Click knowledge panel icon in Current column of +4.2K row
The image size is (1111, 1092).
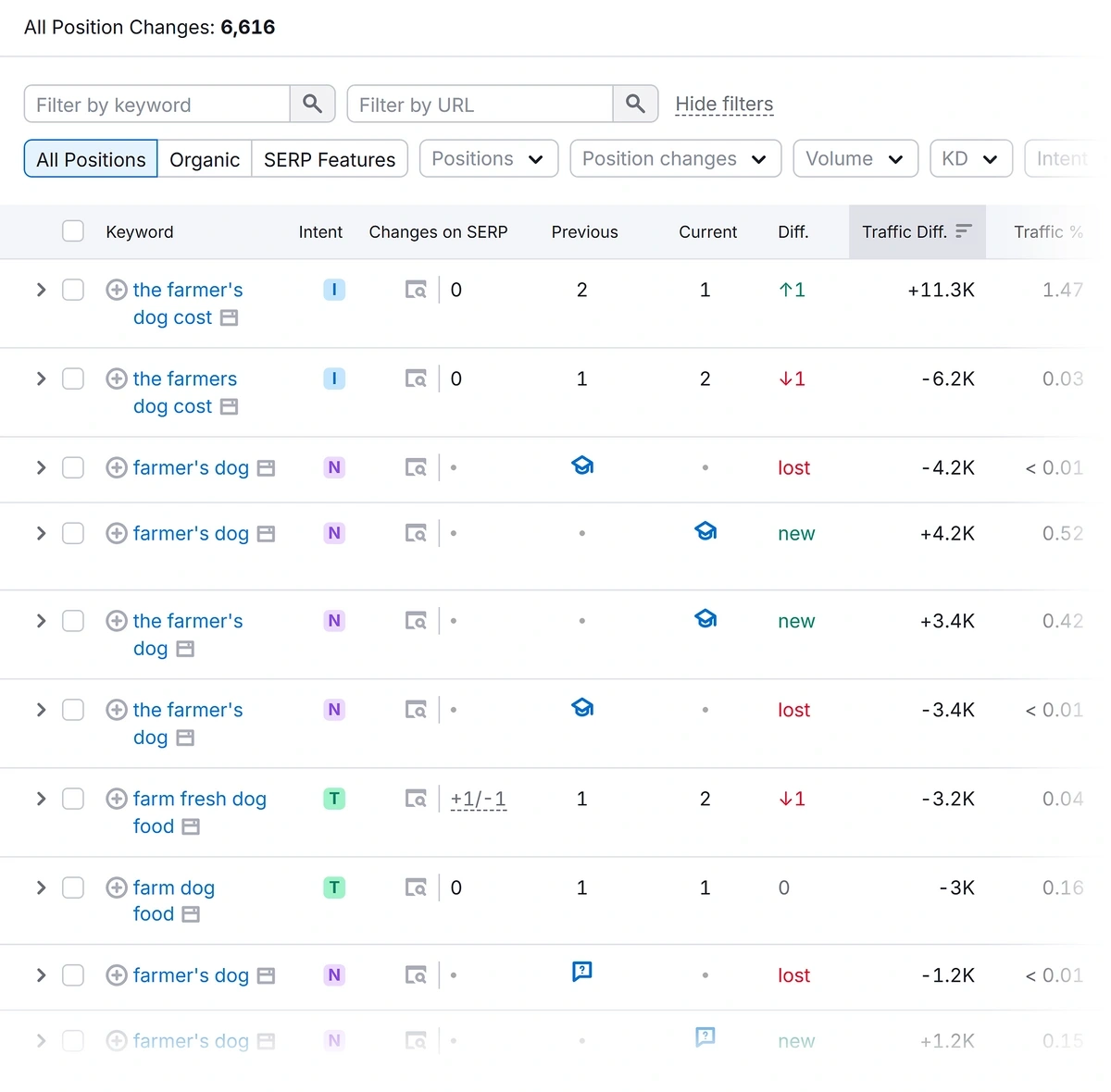coord(705,531)
